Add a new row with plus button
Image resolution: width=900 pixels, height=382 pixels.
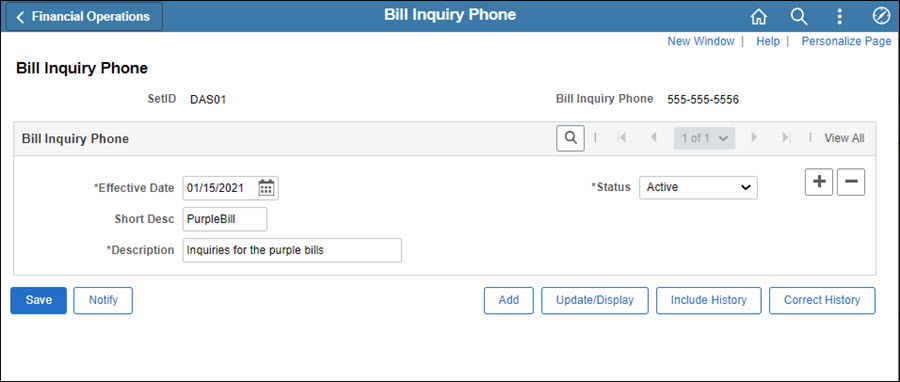(x=818, y=182)
